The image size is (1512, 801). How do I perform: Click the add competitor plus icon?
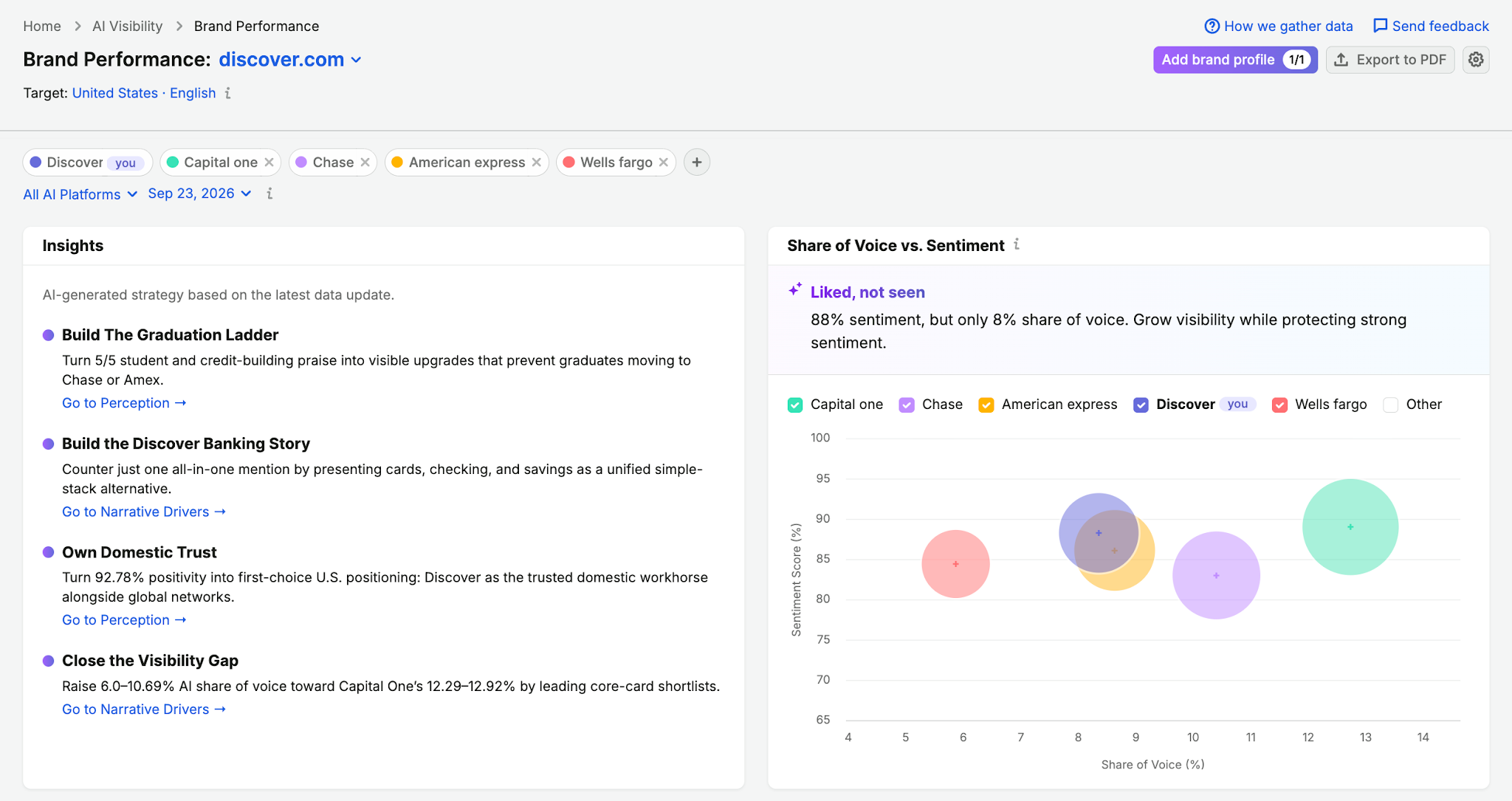pos(696,162)
